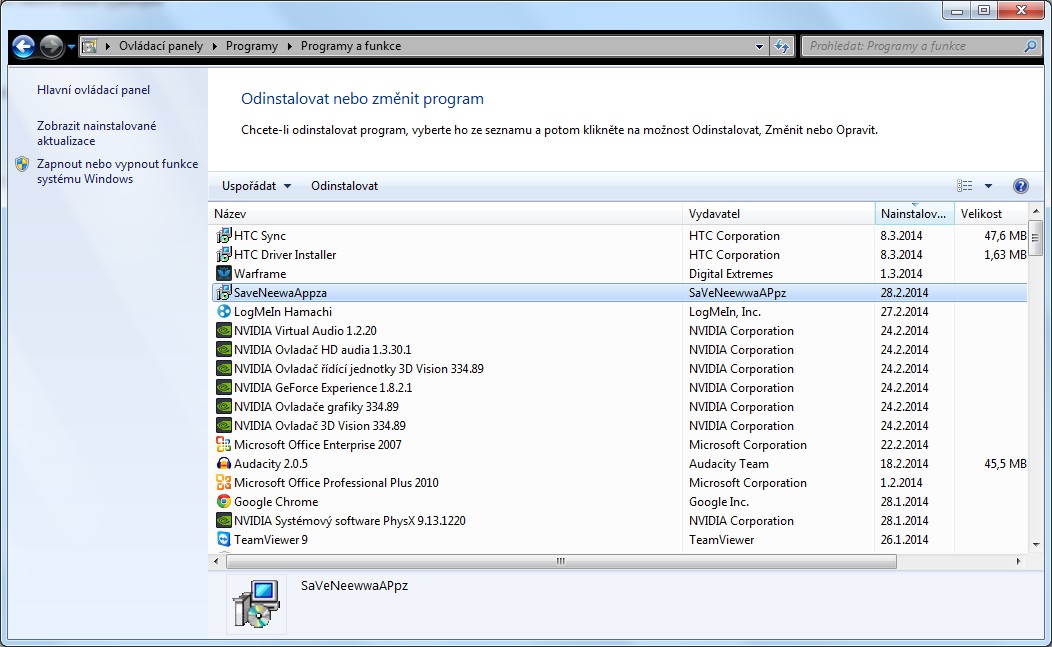Refresh the programs list
The height and width of the screenshot is (647, 1052).
click(x=782, y=46)
